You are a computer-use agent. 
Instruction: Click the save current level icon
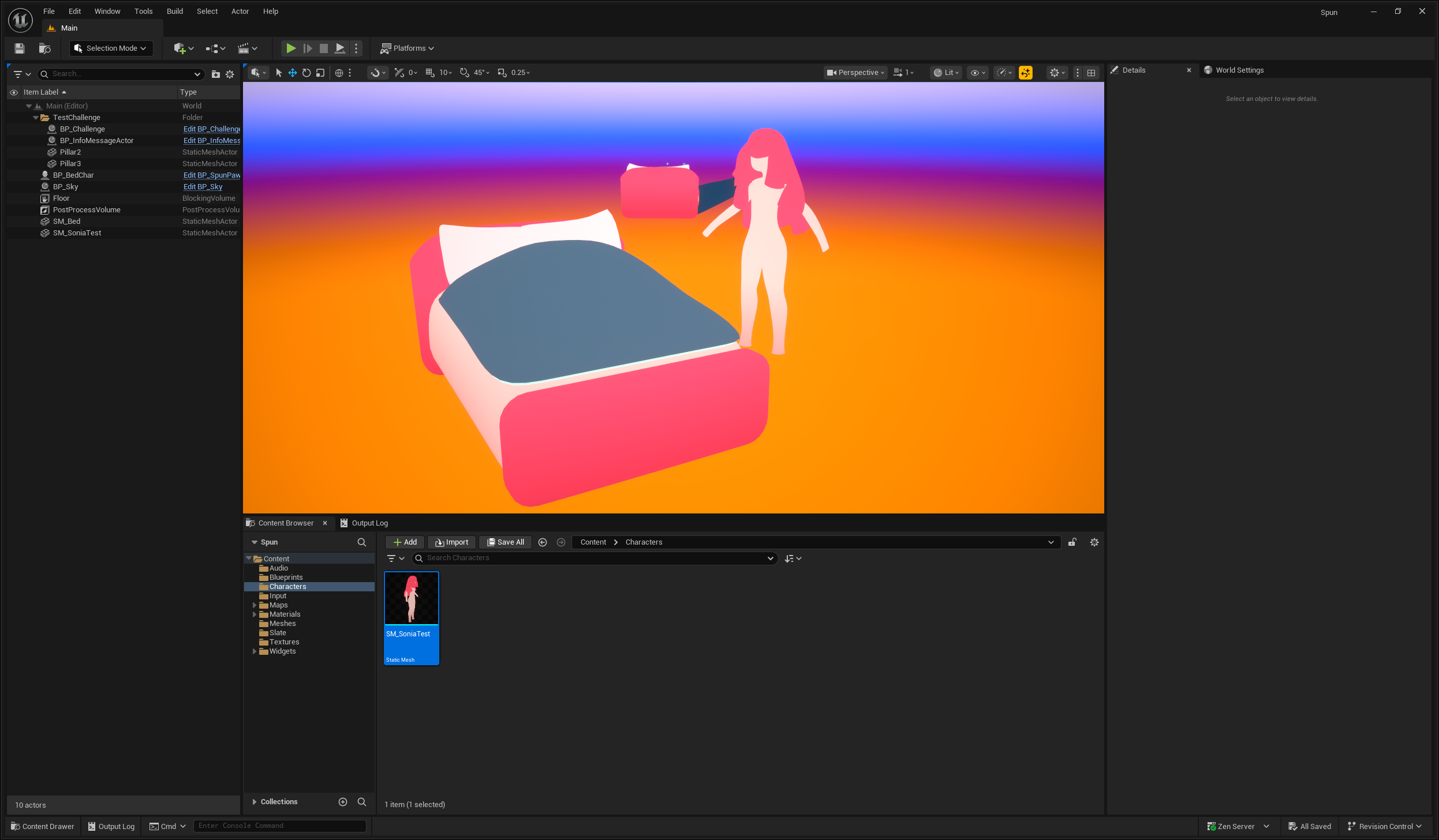20,48
